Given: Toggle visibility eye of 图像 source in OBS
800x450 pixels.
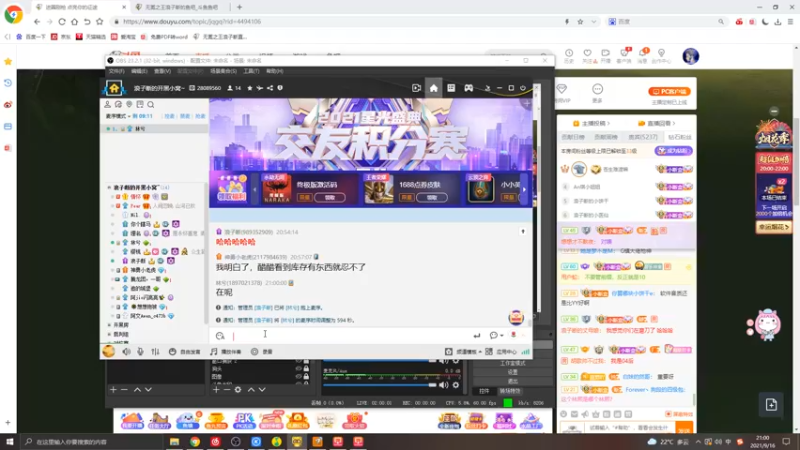Looking at the screenshot, I should pos(298,377).
